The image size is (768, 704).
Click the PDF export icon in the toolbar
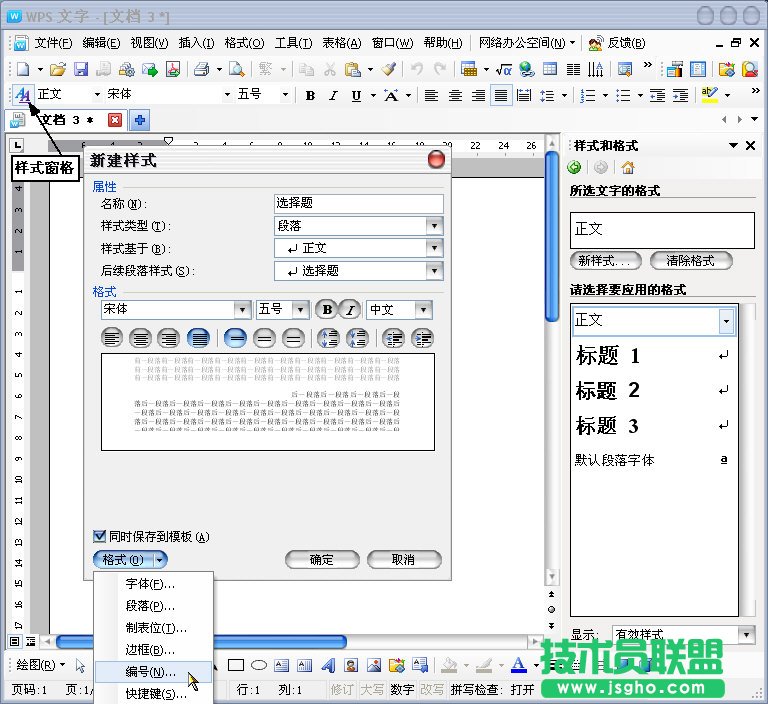pyautogui.click(x=173, y=69)
